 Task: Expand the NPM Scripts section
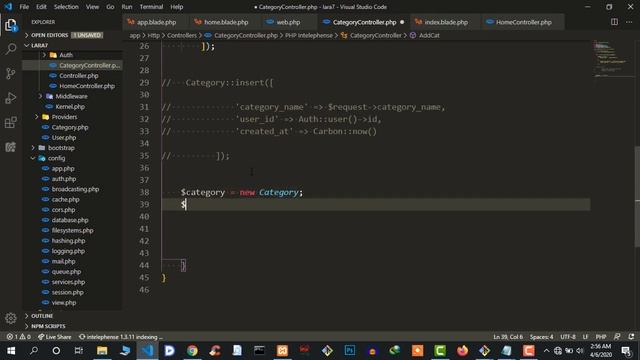[x=48, y=326]
